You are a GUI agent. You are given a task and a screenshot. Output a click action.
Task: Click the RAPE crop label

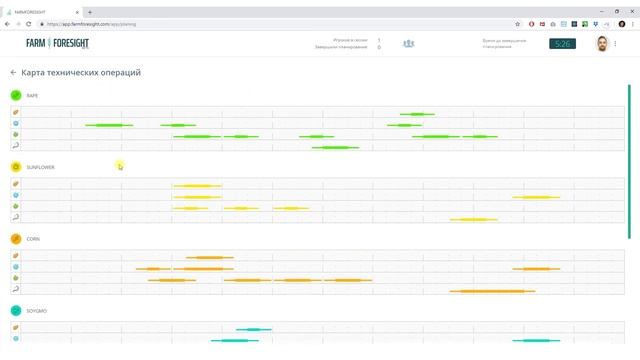(32, 96)
